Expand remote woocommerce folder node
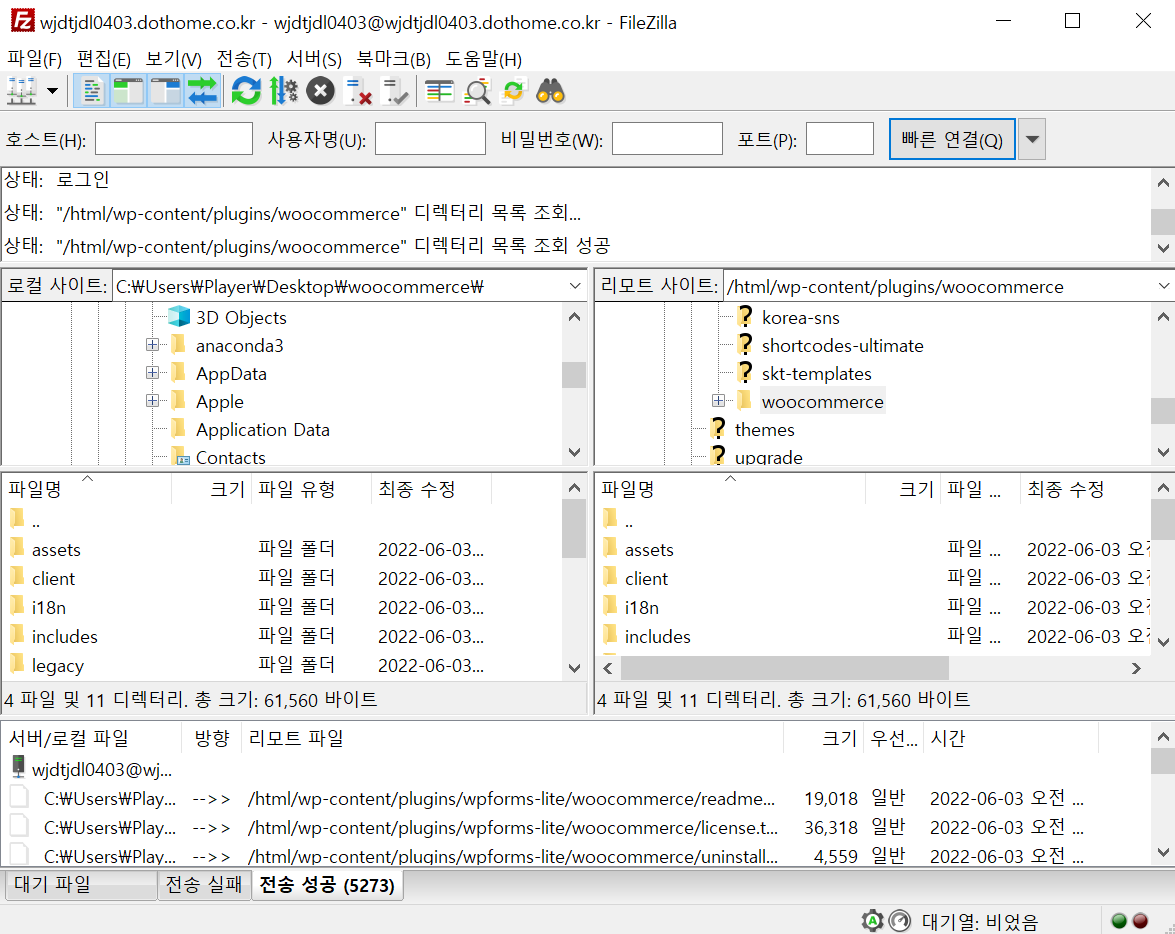The image size is (1175, 934). pos(718,400)
